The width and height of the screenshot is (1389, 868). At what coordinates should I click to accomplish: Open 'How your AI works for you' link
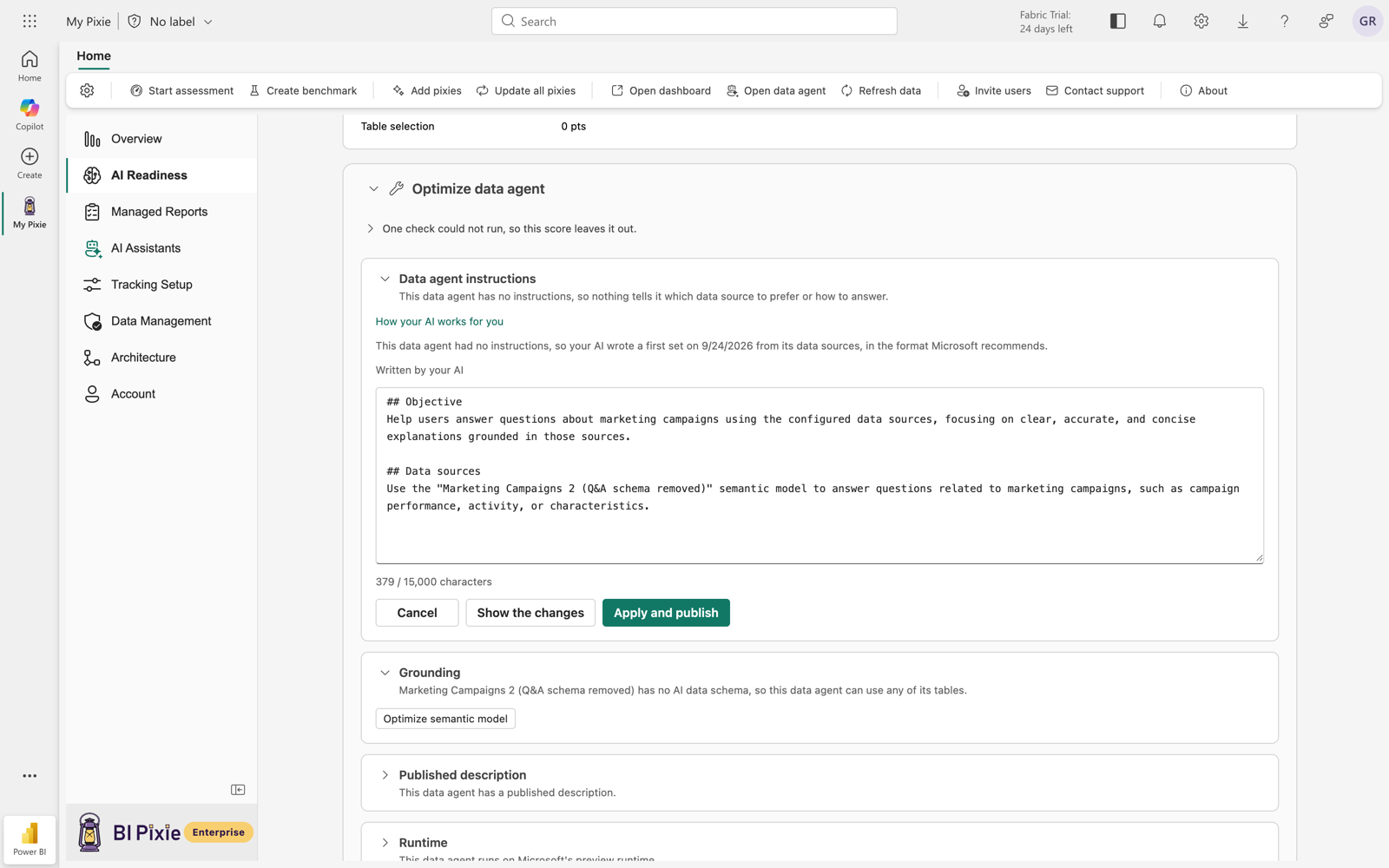439,321
